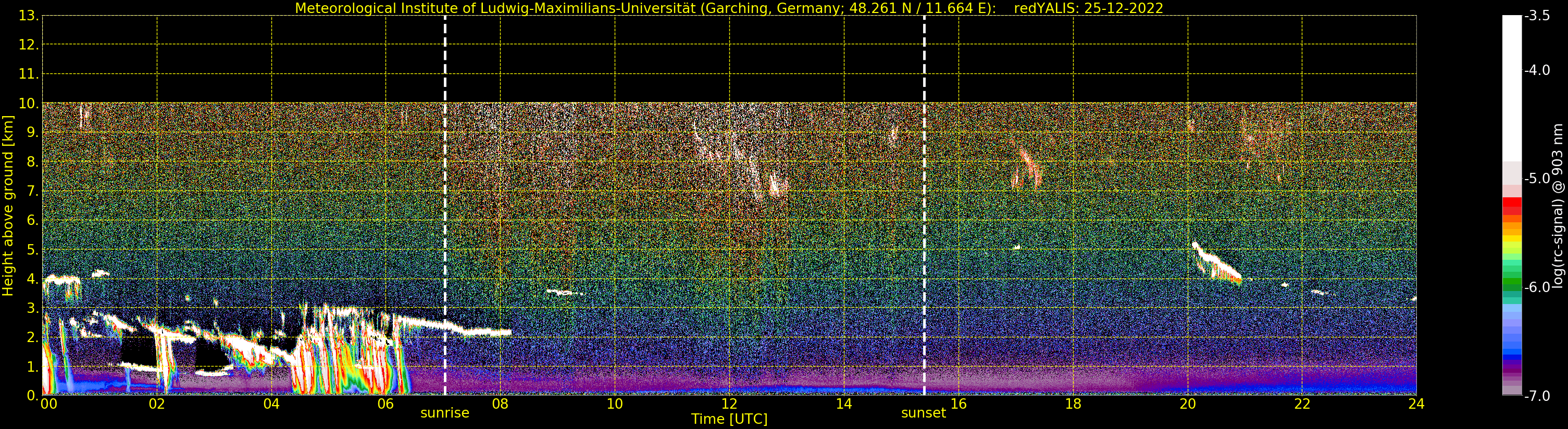Click the white sunset dashed marker line

(x=924, y=206)
